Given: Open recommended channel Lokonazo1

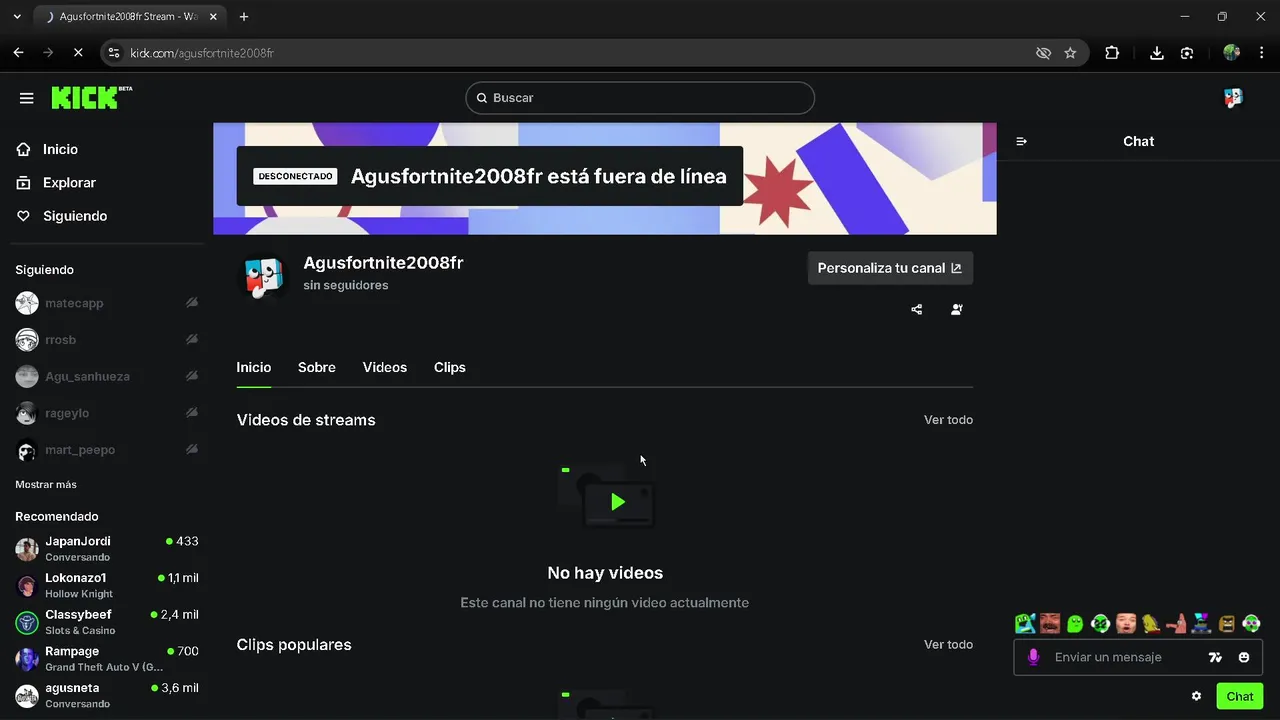Looking at the screenshot, I should [x=107, y=586].
